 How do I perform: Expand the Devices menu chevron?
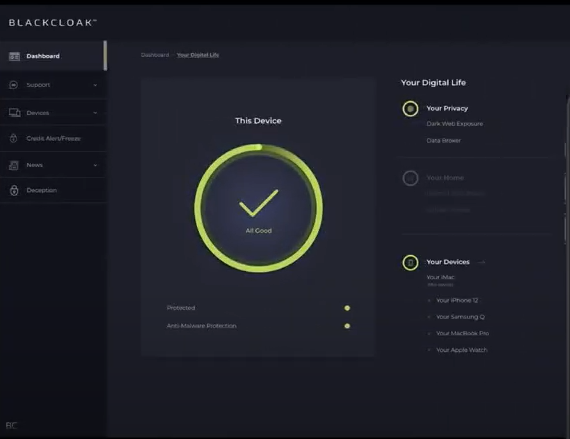tap(95, 113)
